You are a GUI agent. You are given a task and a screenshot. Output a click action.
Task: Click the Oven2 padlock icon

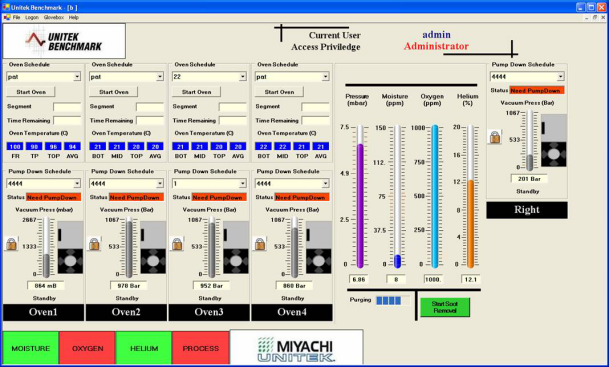point(94,244)
